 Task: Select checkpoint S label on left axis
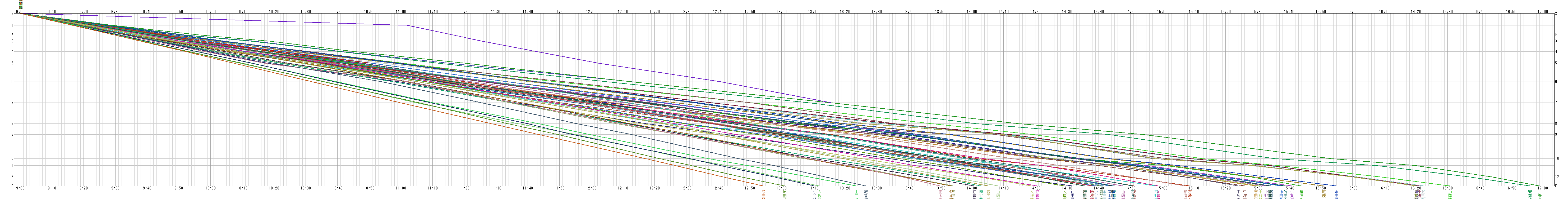point(12,14)
